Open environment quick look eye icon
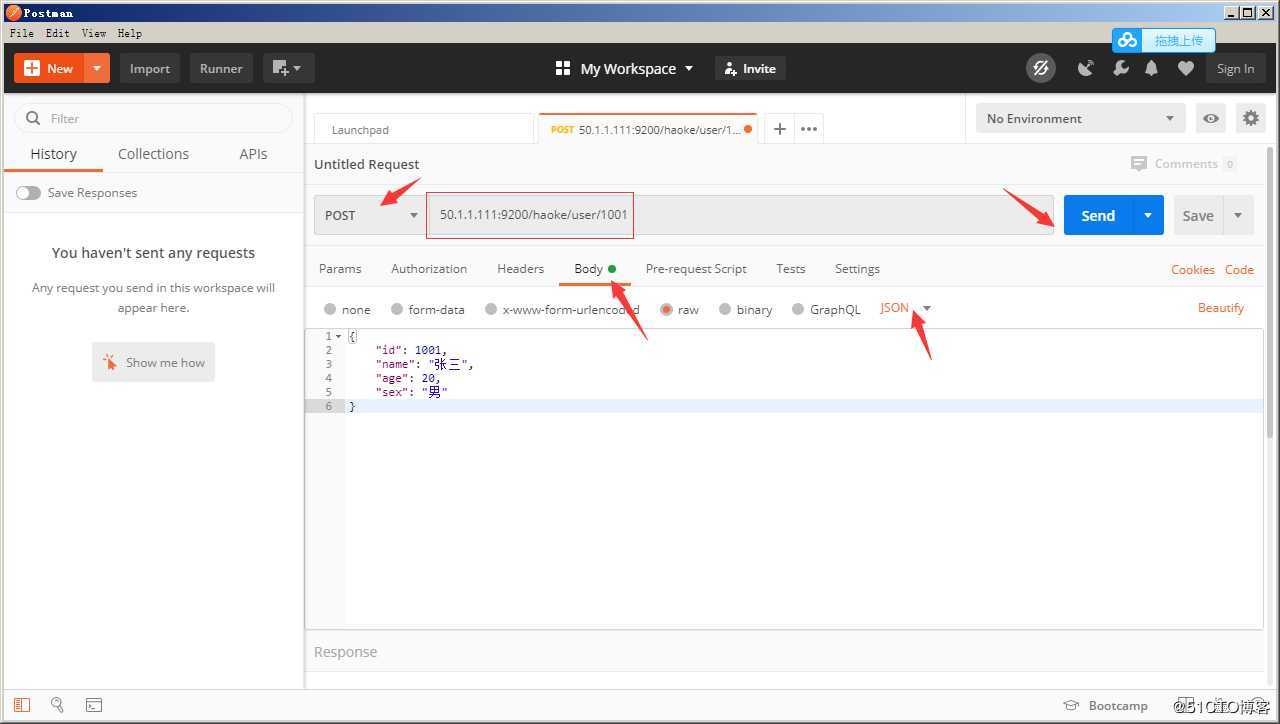 1211,118
